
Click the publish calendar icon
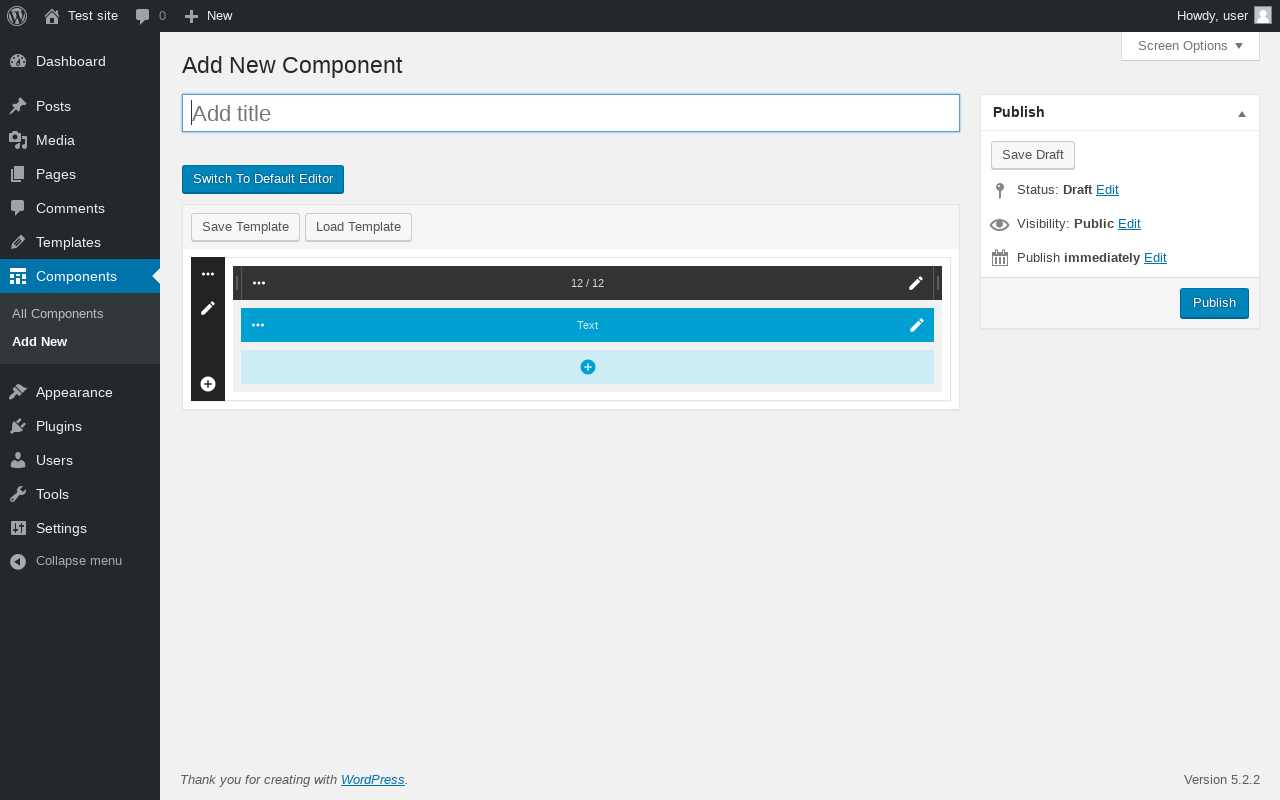pos(1000,258)
